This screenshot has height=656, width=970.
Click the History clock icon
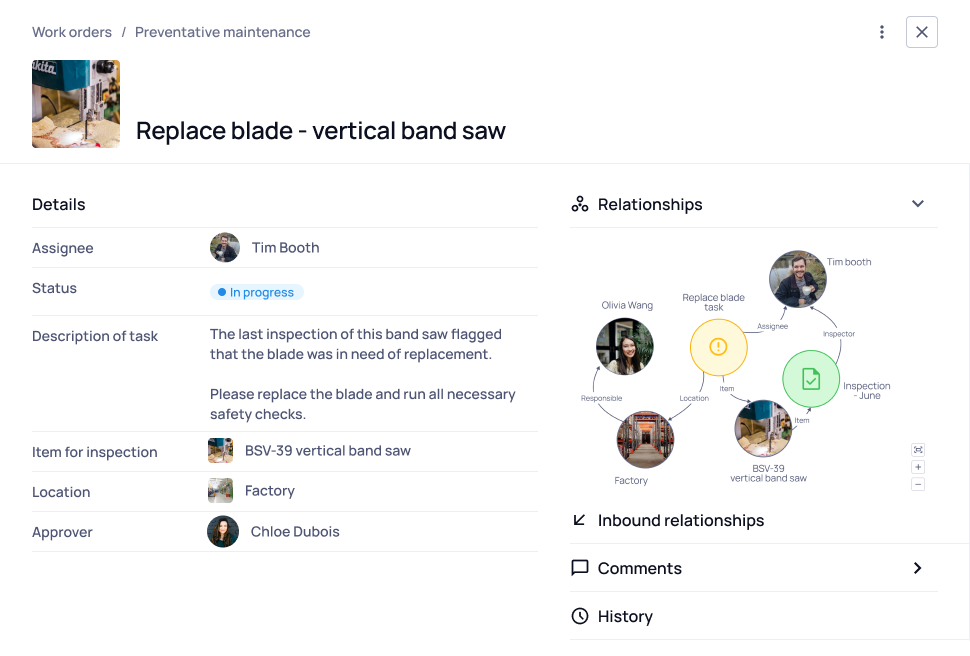pyautogui.click(x=580, y=616)
